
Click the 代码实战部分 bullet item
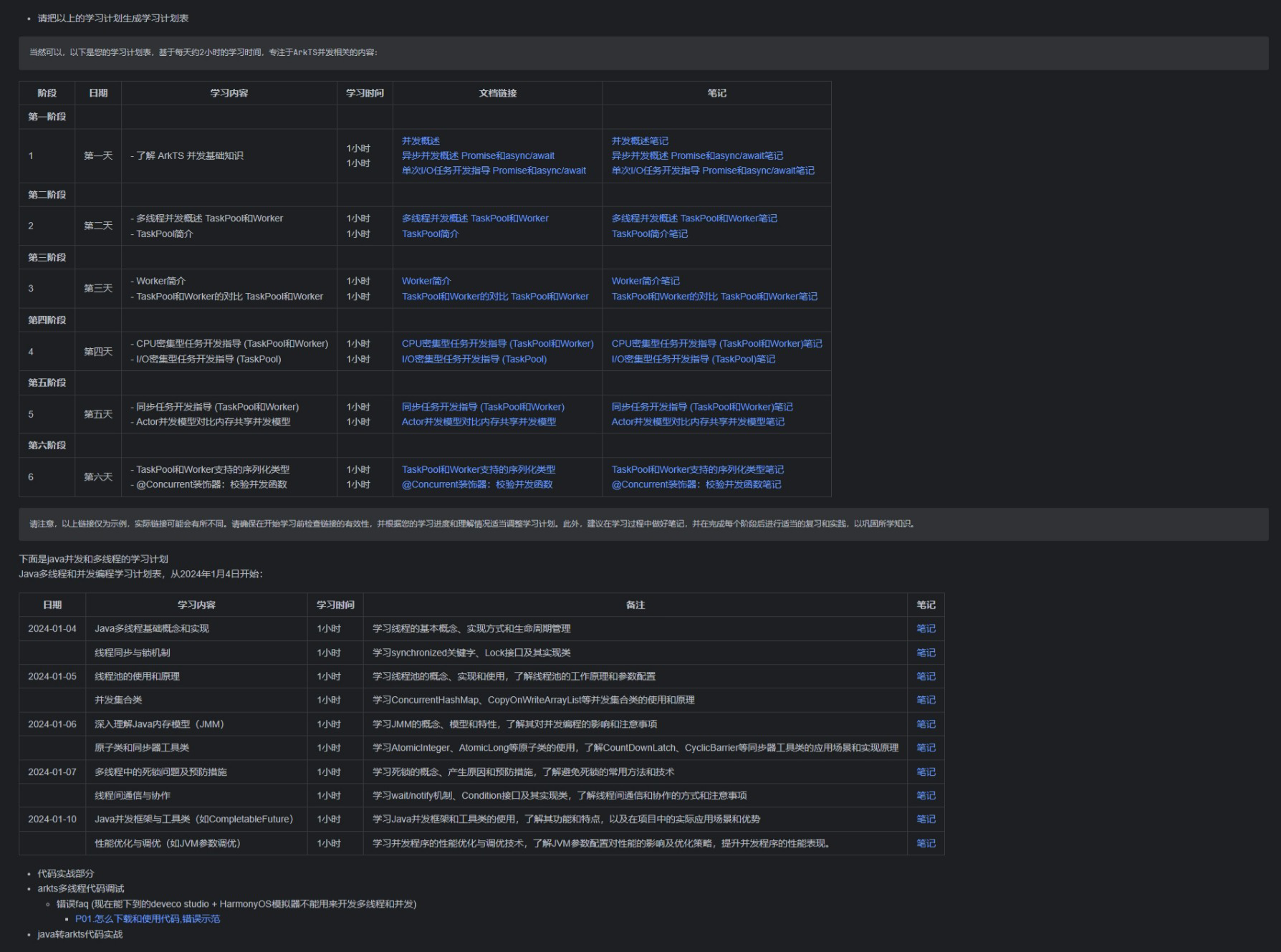point(66,875)
